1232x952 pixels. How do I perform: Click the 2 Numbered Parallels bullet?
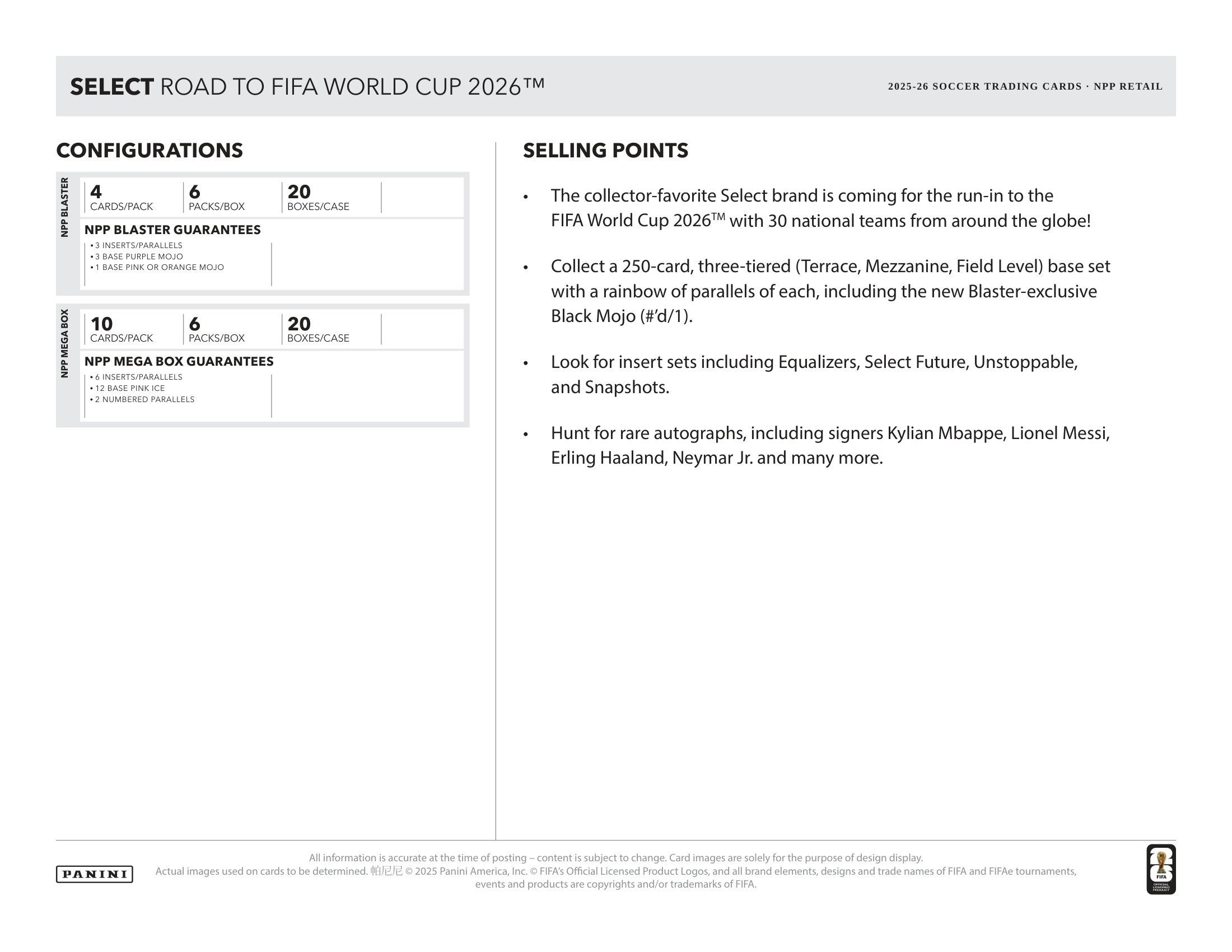pos(142,399)
